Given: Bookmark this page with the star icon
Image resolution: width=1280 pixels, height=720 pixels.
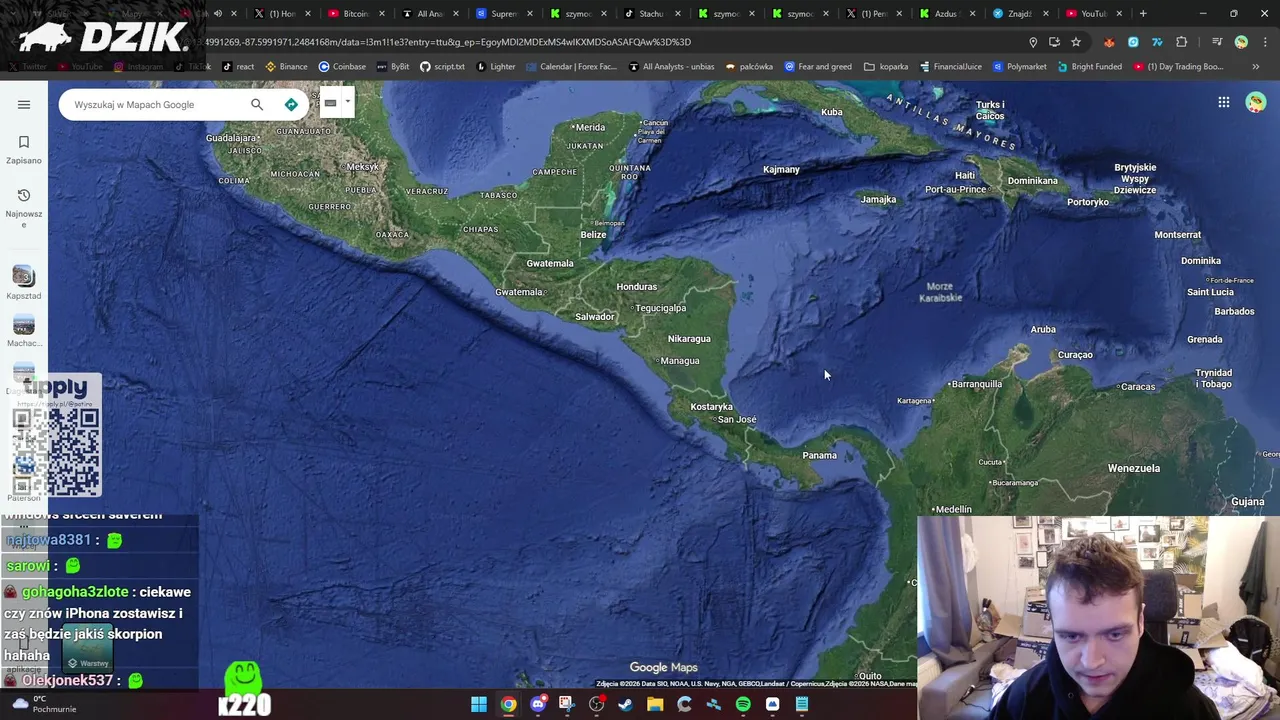Looking at the screenshot, I should pyautogui.click(x=1076, y=42).
